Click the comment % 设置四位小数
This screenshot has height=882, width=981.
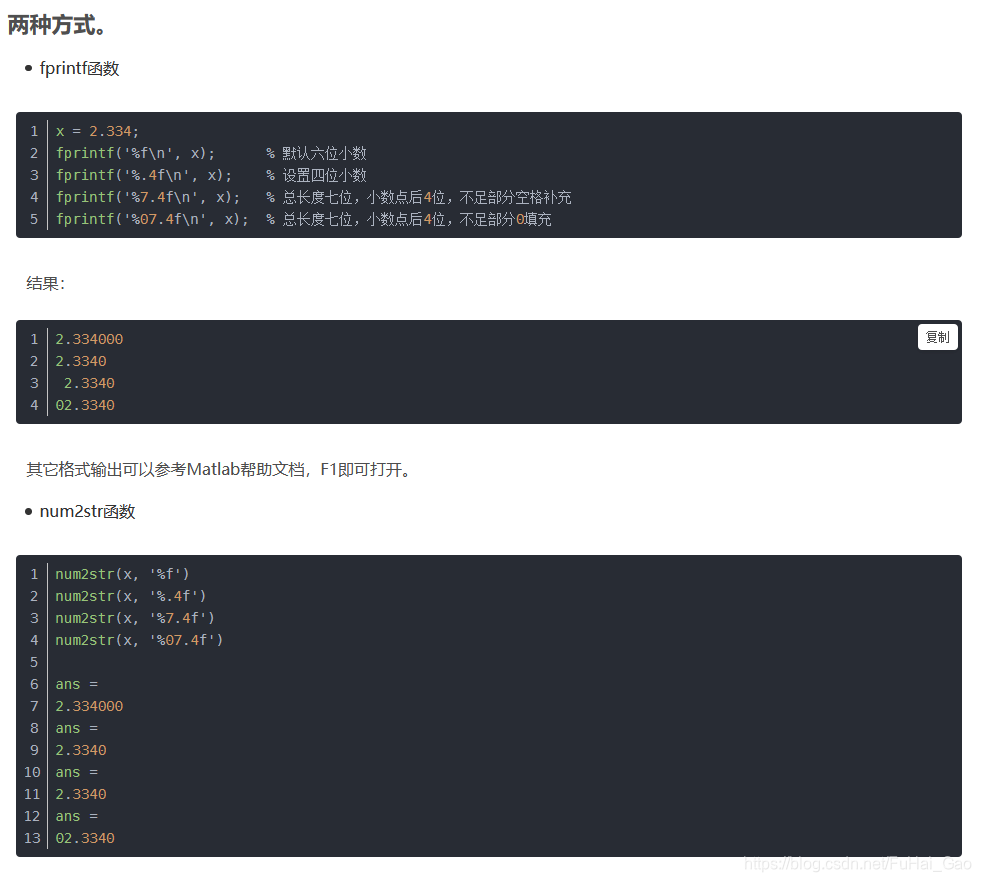pos(316,175)
